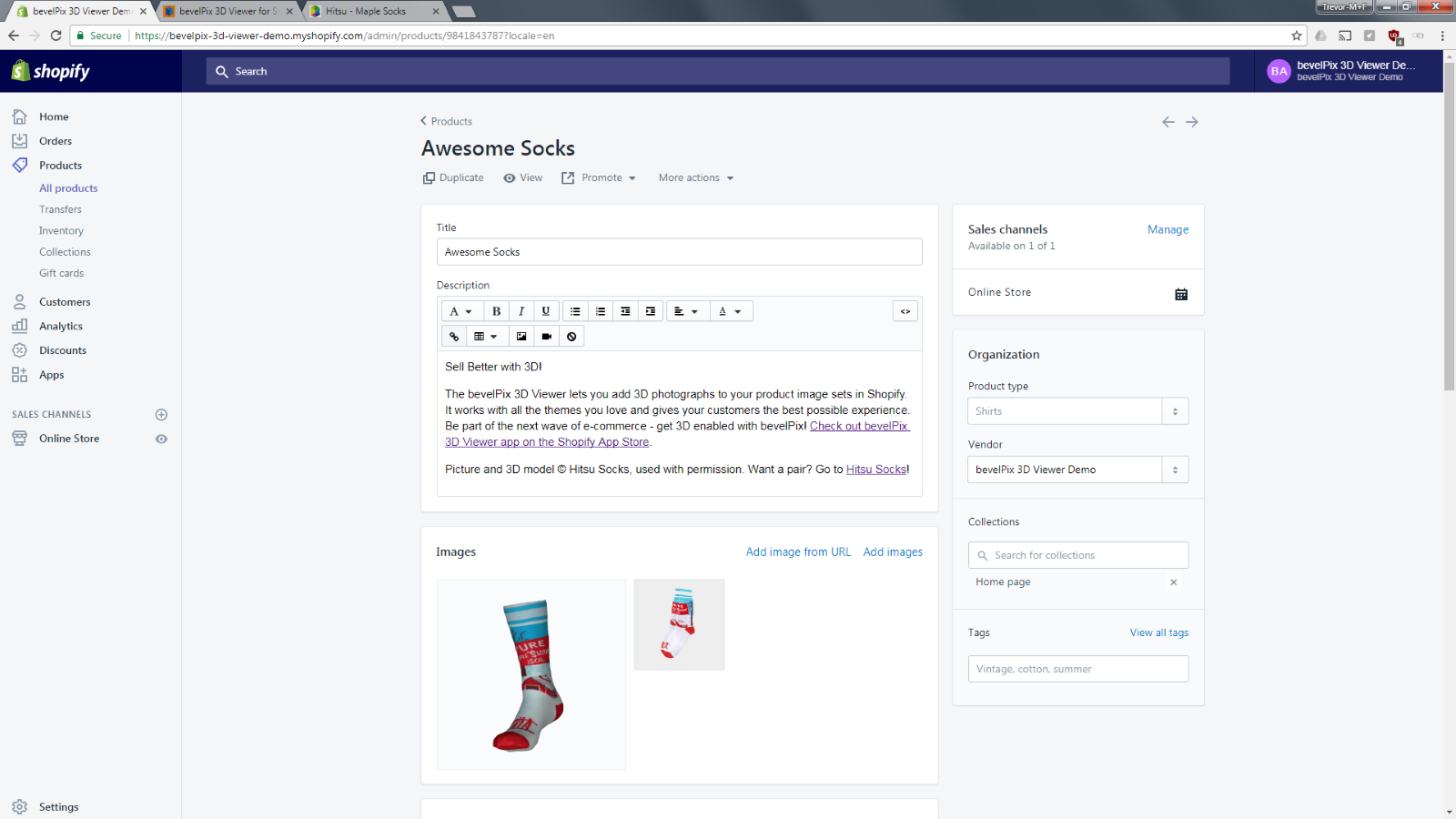Bookmark this page with the star icon
Viewport: 1456px width, 819px height.
point(1297,35)
